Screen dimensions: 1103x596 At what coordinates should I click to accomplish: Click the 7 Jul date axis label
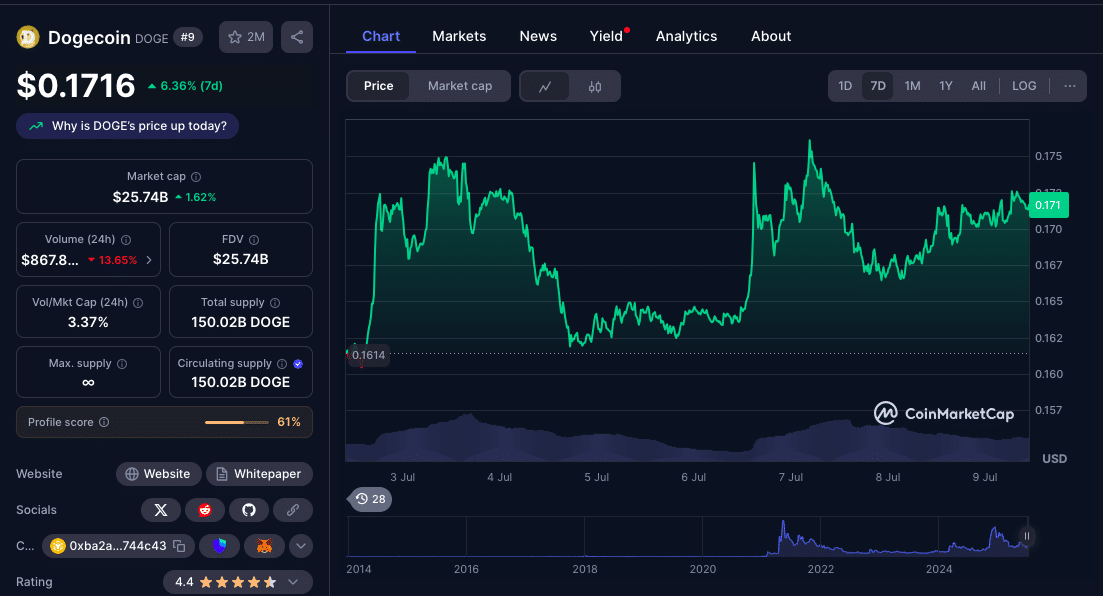tap(791, 477)
